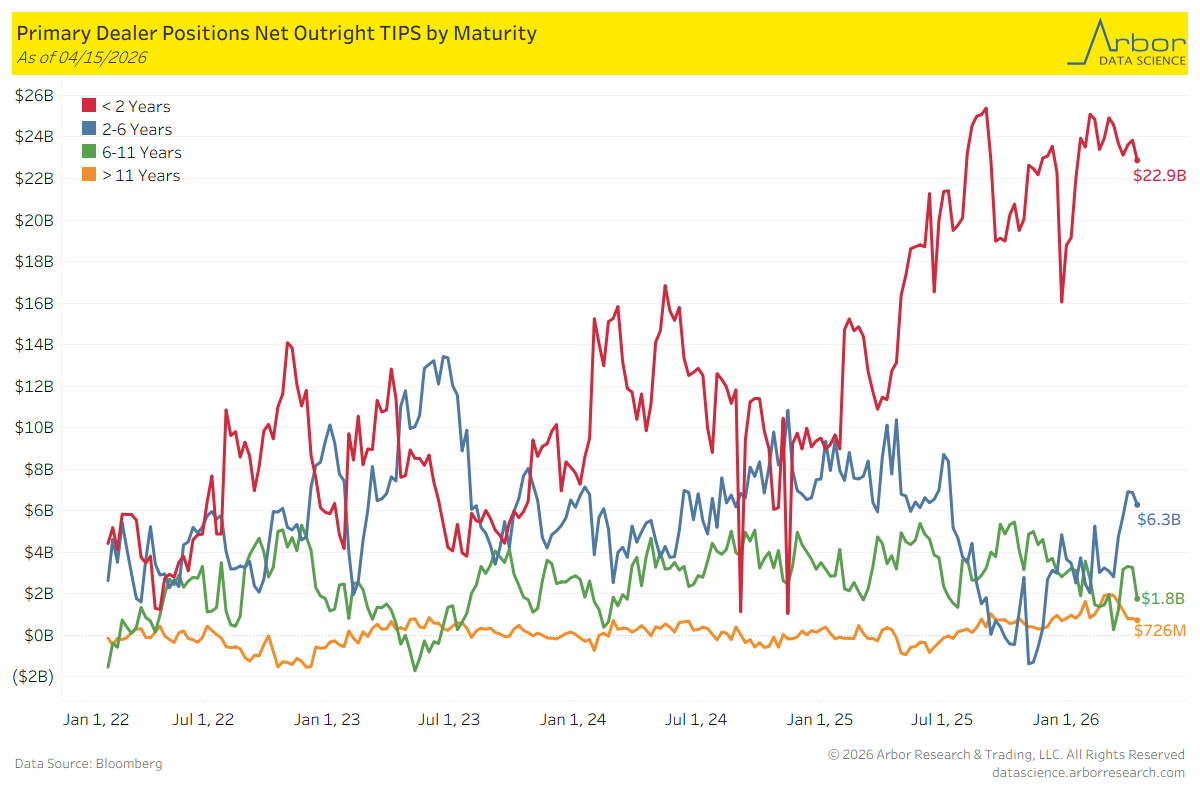Click the $726M orange series value label
This screenshot has height=800, width=1200.
coord(1159,630)
